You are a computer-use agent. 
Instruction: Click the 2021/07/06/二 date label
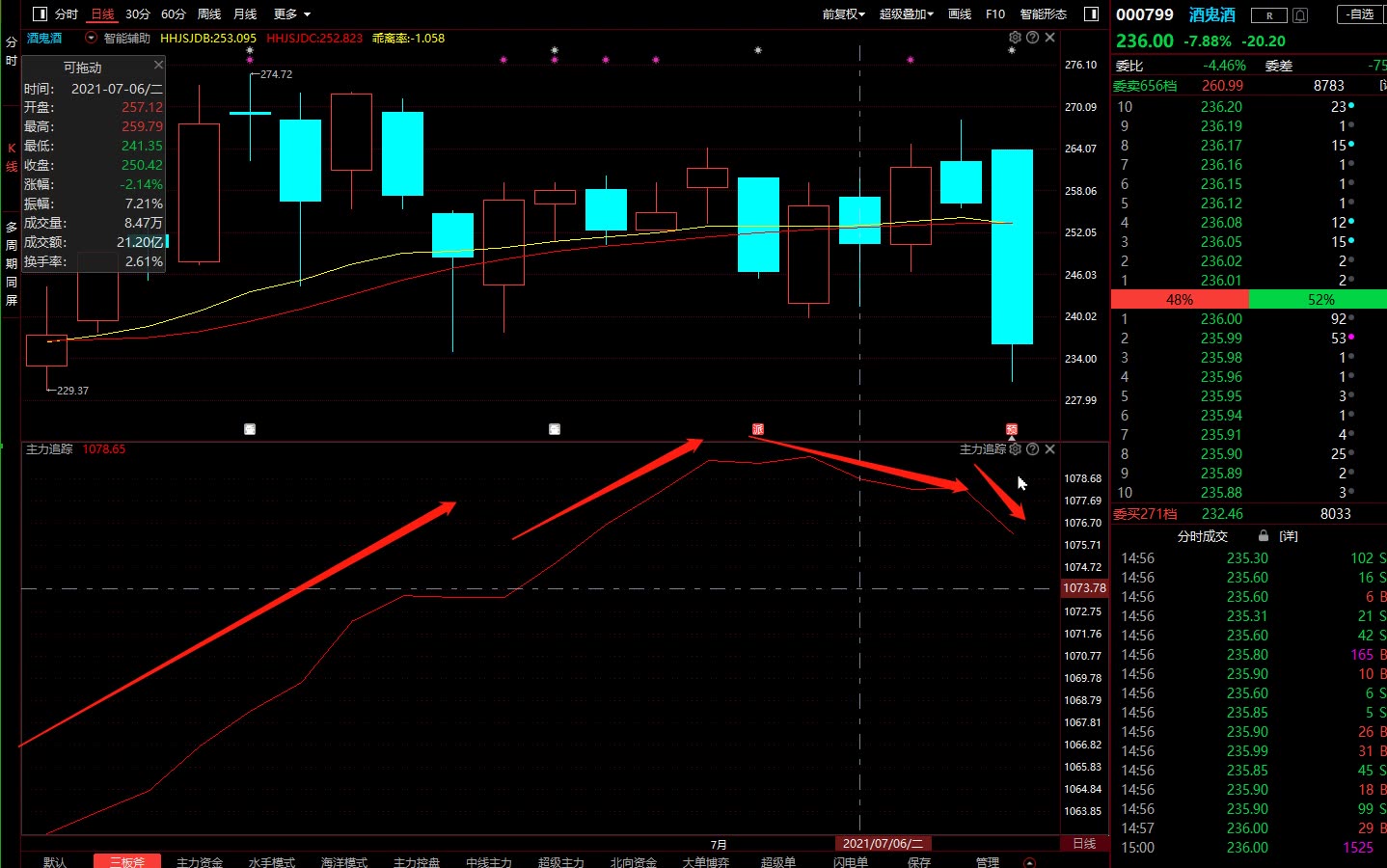click(x=883, y=844)
